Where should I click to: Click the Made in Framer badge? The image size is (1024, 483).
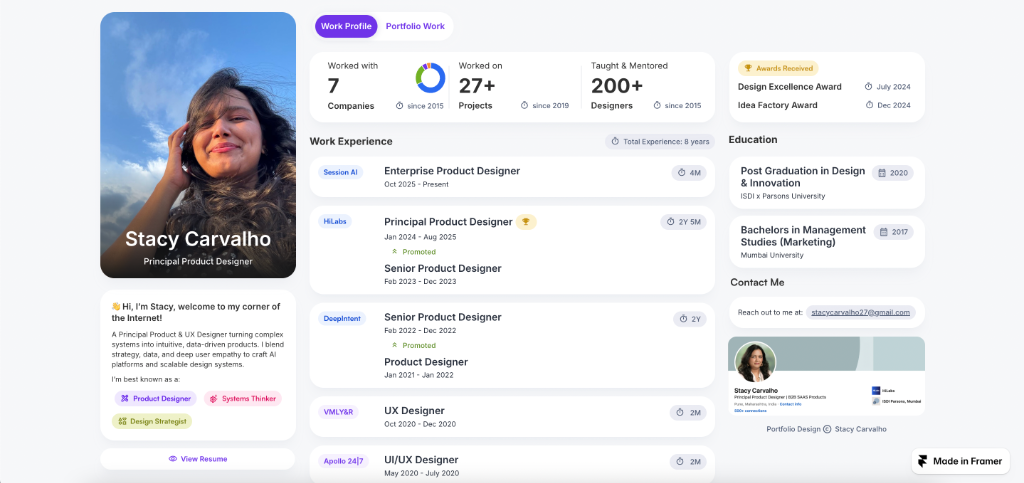coord(959,461)
